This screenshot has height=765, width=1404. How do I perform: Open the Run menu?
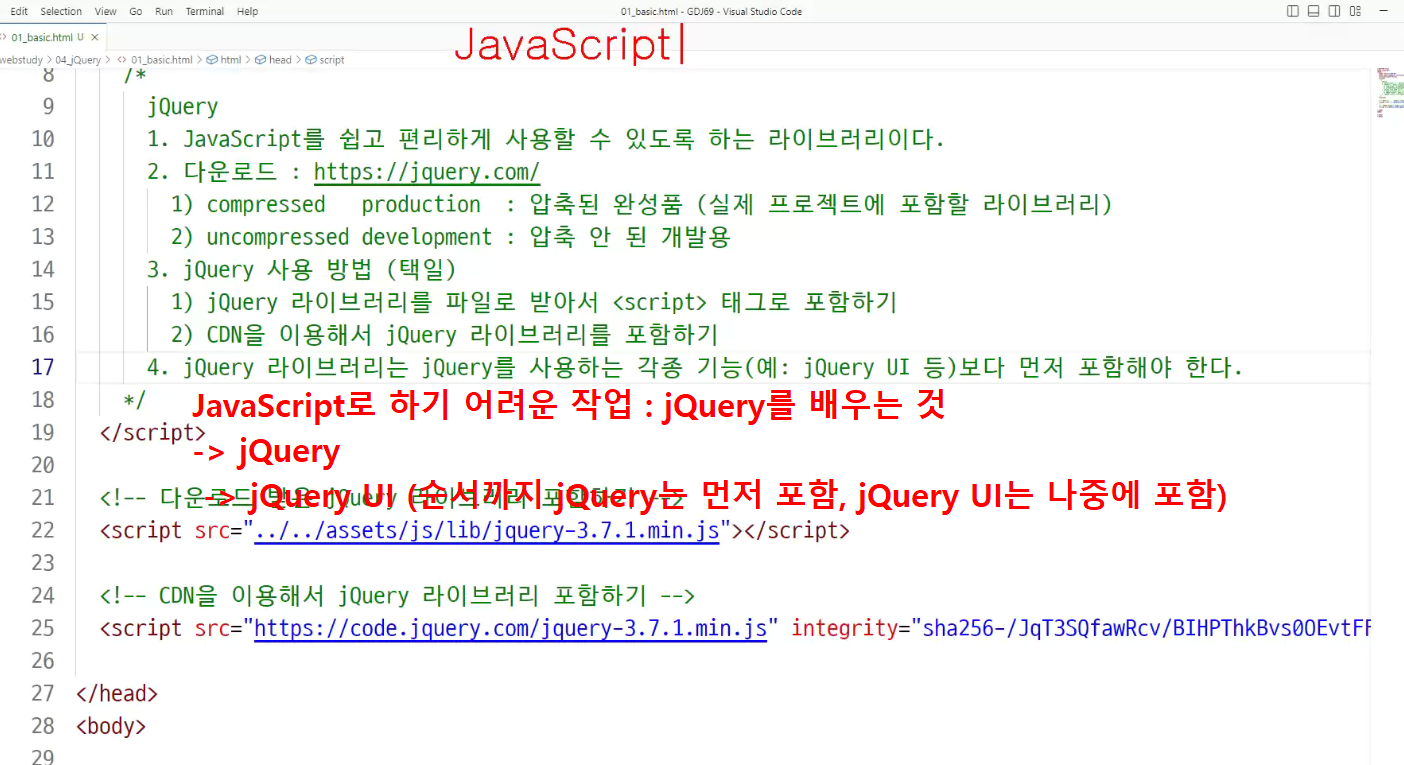[164, 11]
